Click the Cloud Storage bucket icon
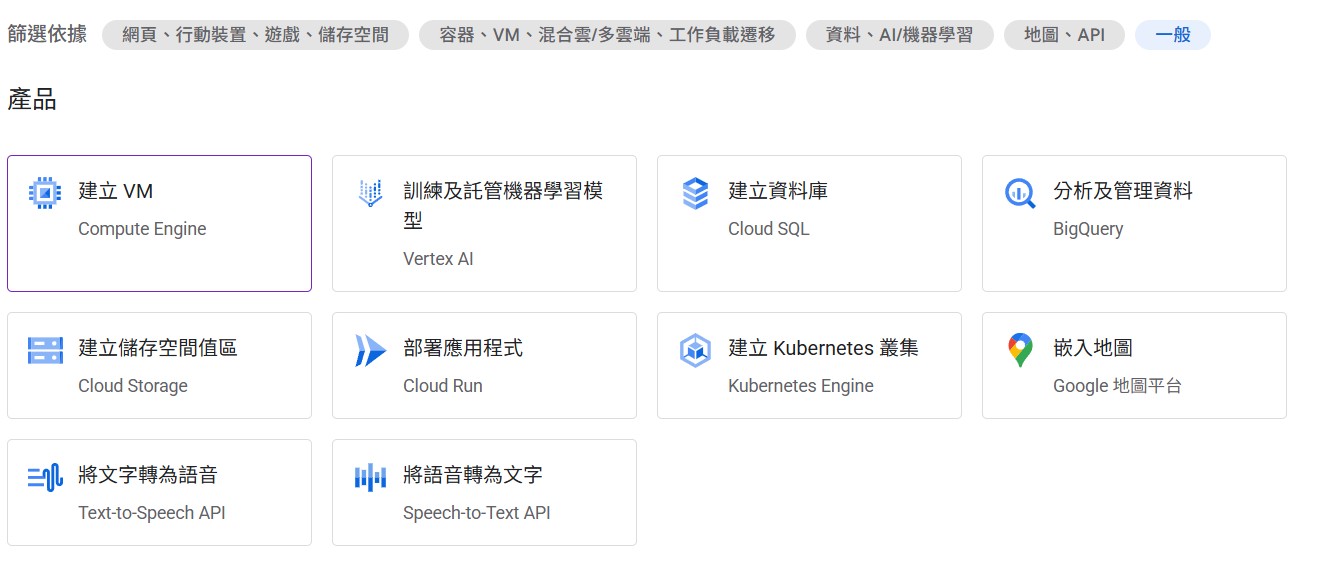The image size is (1321, 565). pos(45,350)
